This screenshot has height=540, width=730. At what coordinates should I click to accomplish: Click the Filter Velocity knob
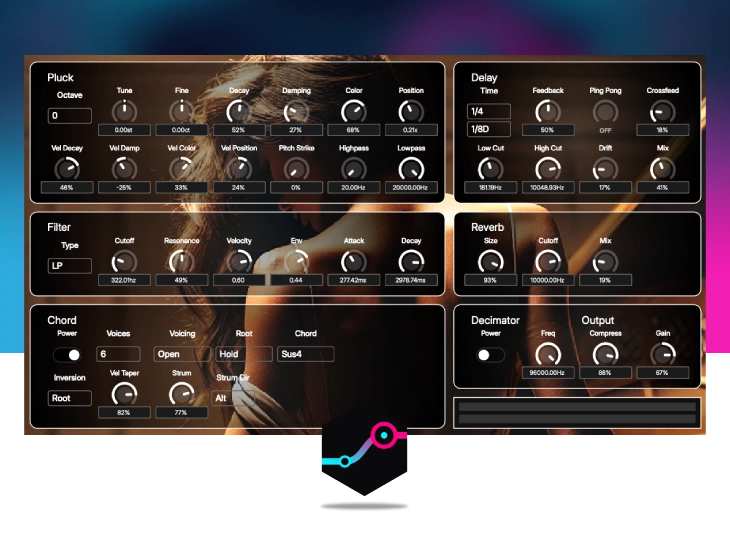pos(239,262)
